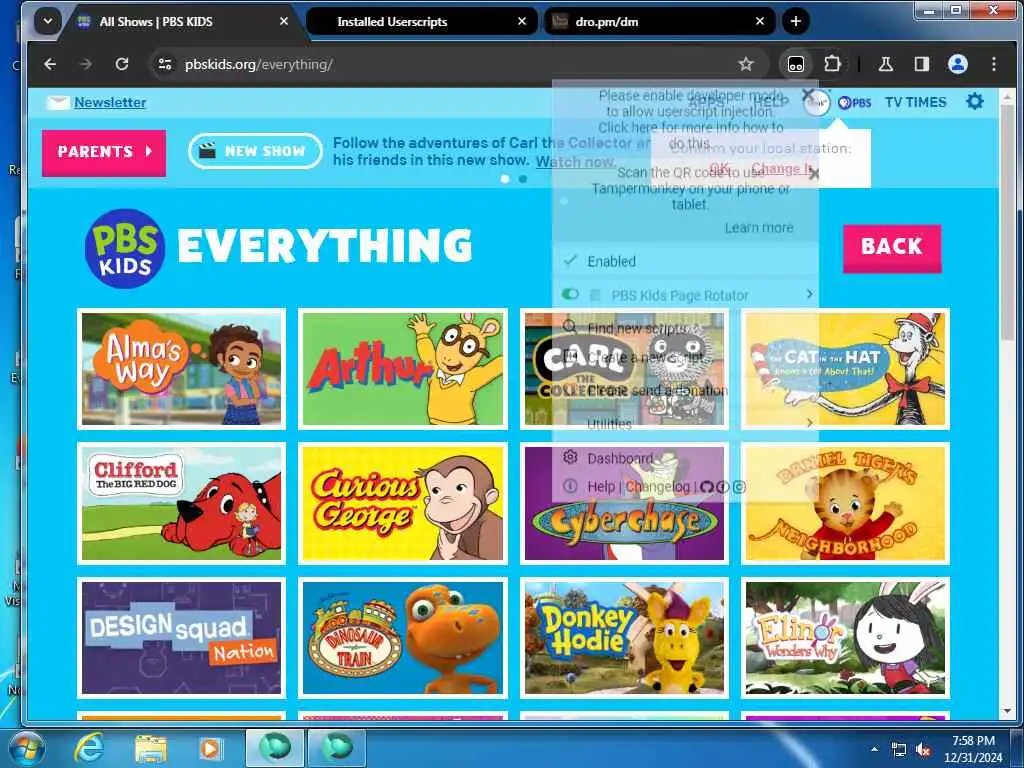The image size is (1024, 768).
Task: Expand PBS Kids Page Rotator submenu arrow
Action: [x=809, y=294]
